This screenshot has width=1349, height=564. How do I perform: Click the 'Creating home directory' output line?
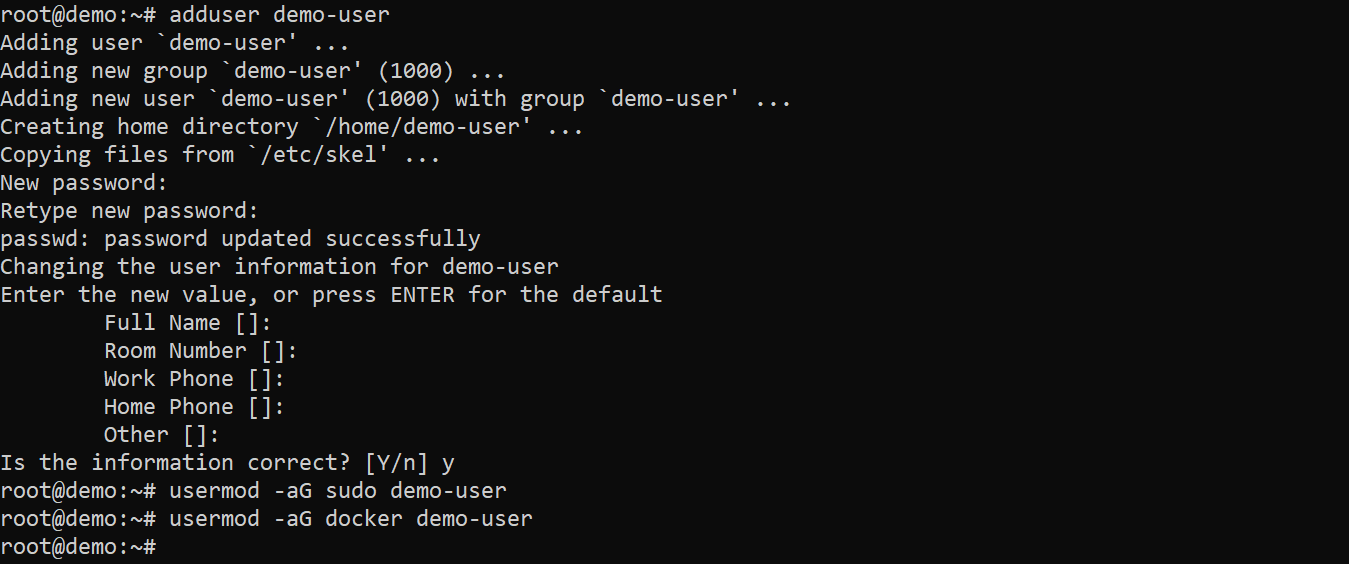pos(292,127)
